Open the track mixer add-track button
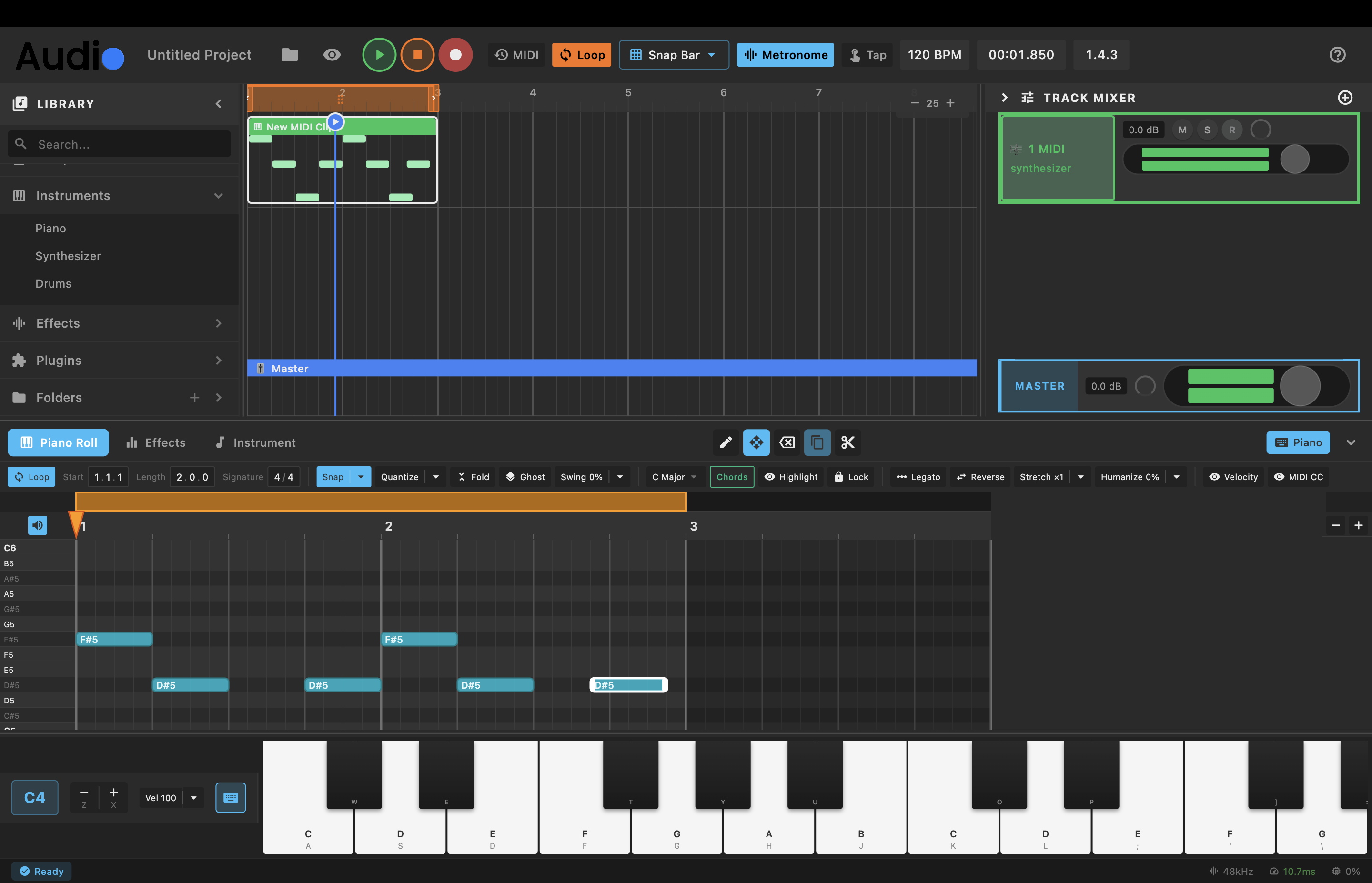The height and width of the screenshot is (883, 1372). 1345,98
